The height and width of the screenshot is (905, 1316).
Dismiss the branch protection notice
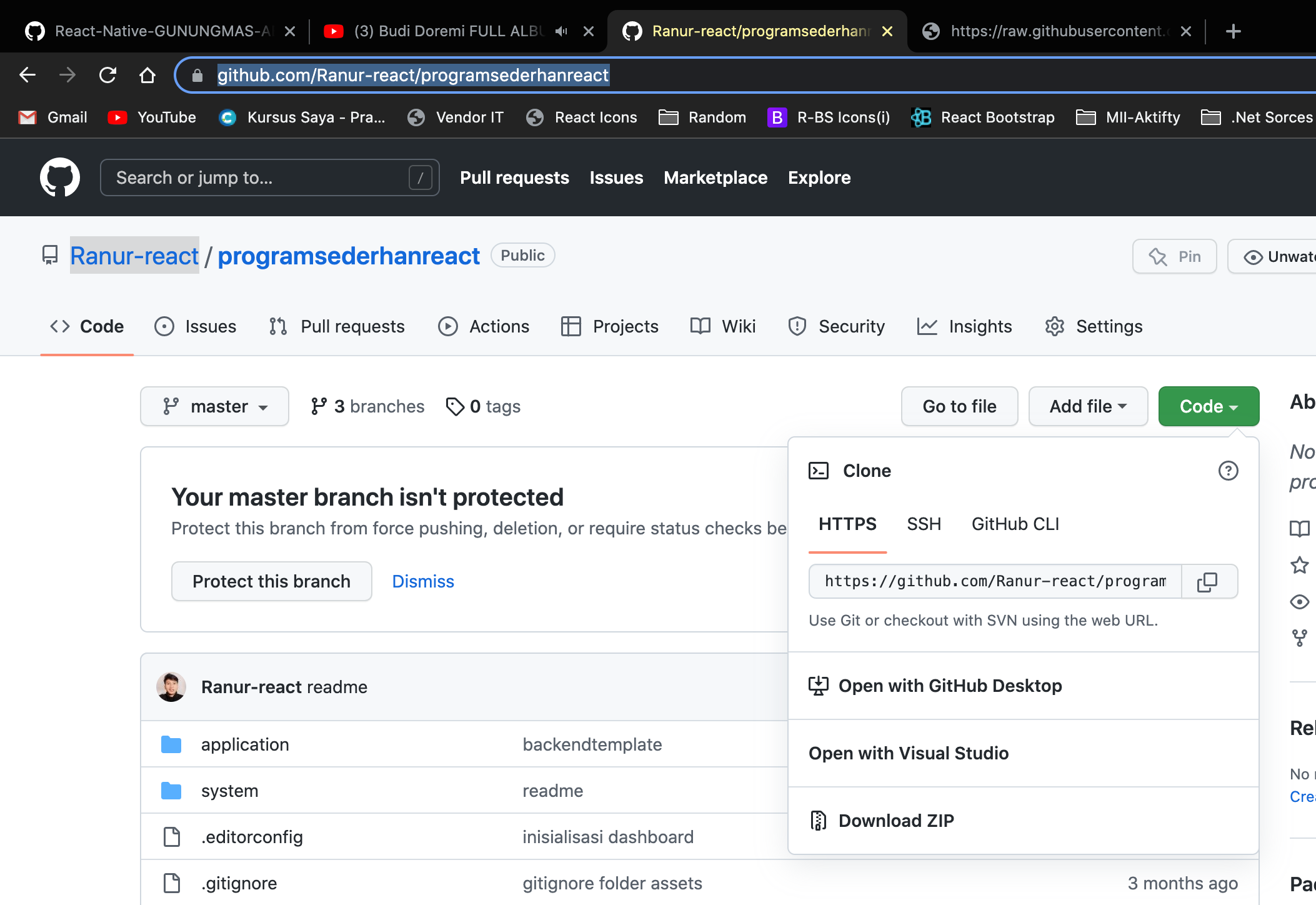(x=423, y=581)
